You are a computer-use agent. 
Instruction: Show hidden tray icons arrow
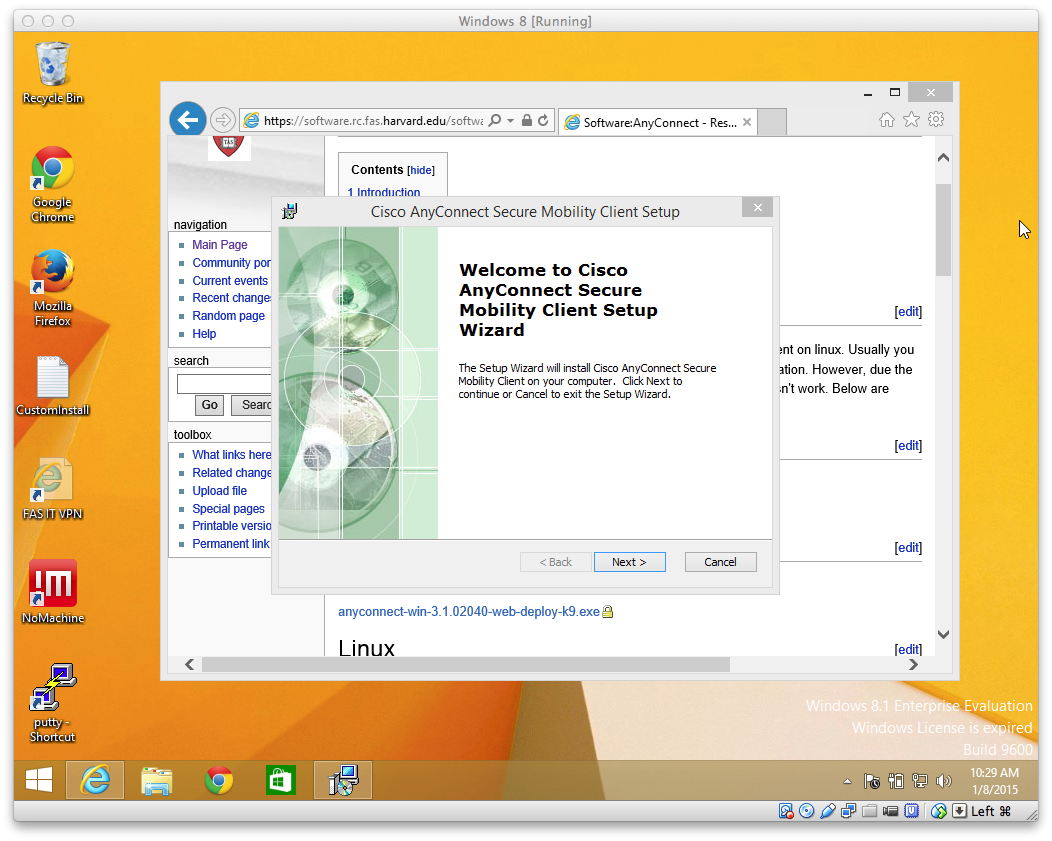[847, 781]
